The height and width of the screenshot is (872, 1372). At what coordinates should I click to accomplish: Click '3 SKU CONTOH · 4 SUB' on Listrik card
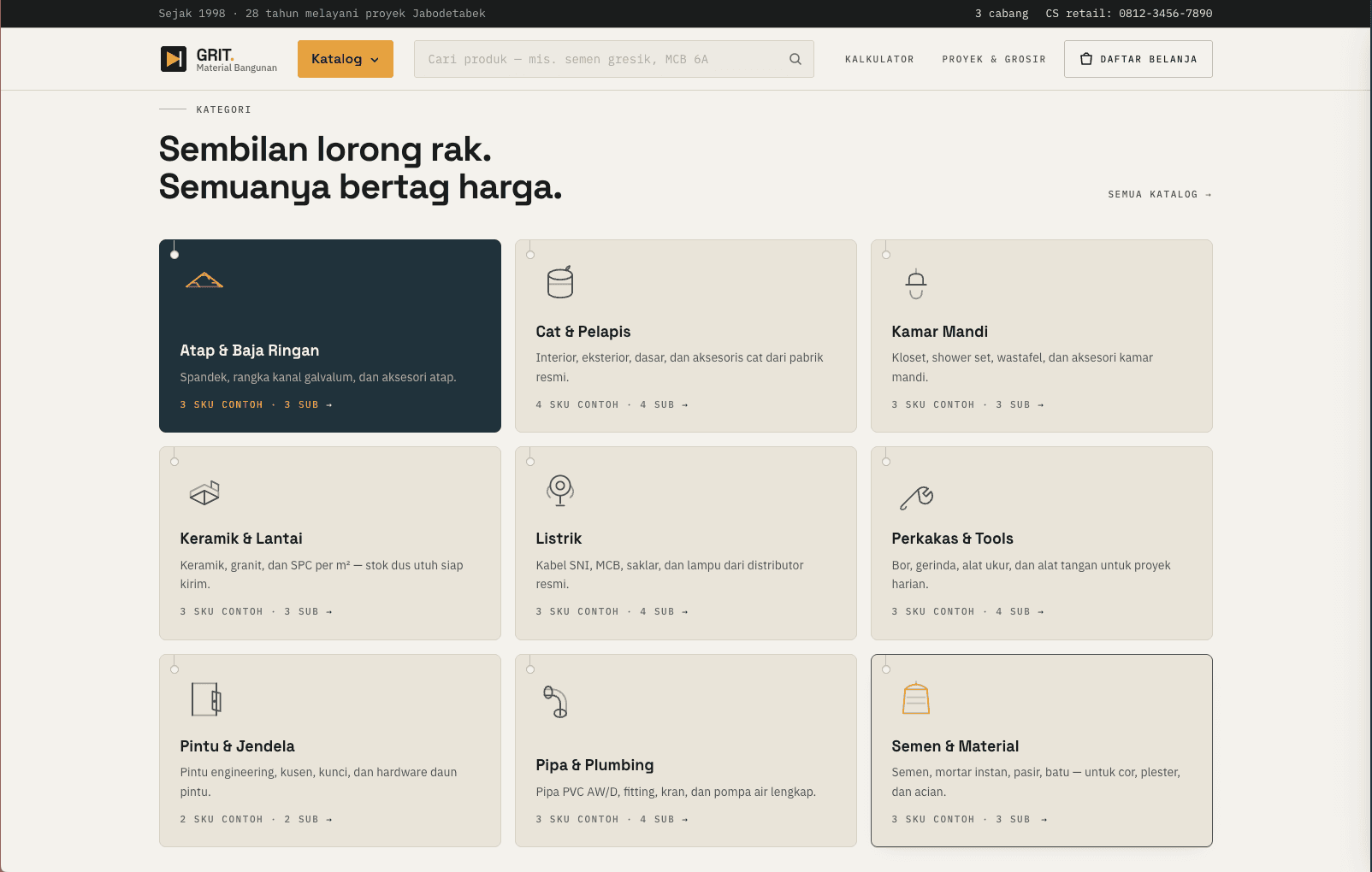point(612,612)
